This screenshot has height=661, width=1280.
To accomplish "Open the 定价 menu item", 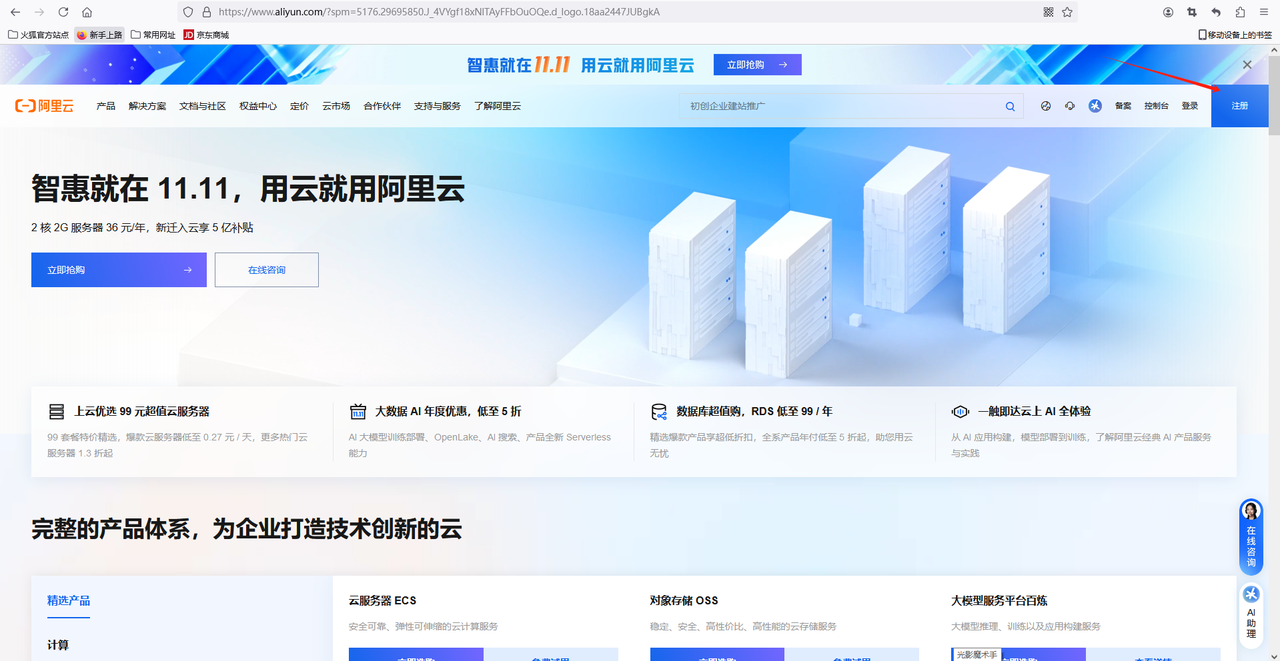I will point(299,106).
